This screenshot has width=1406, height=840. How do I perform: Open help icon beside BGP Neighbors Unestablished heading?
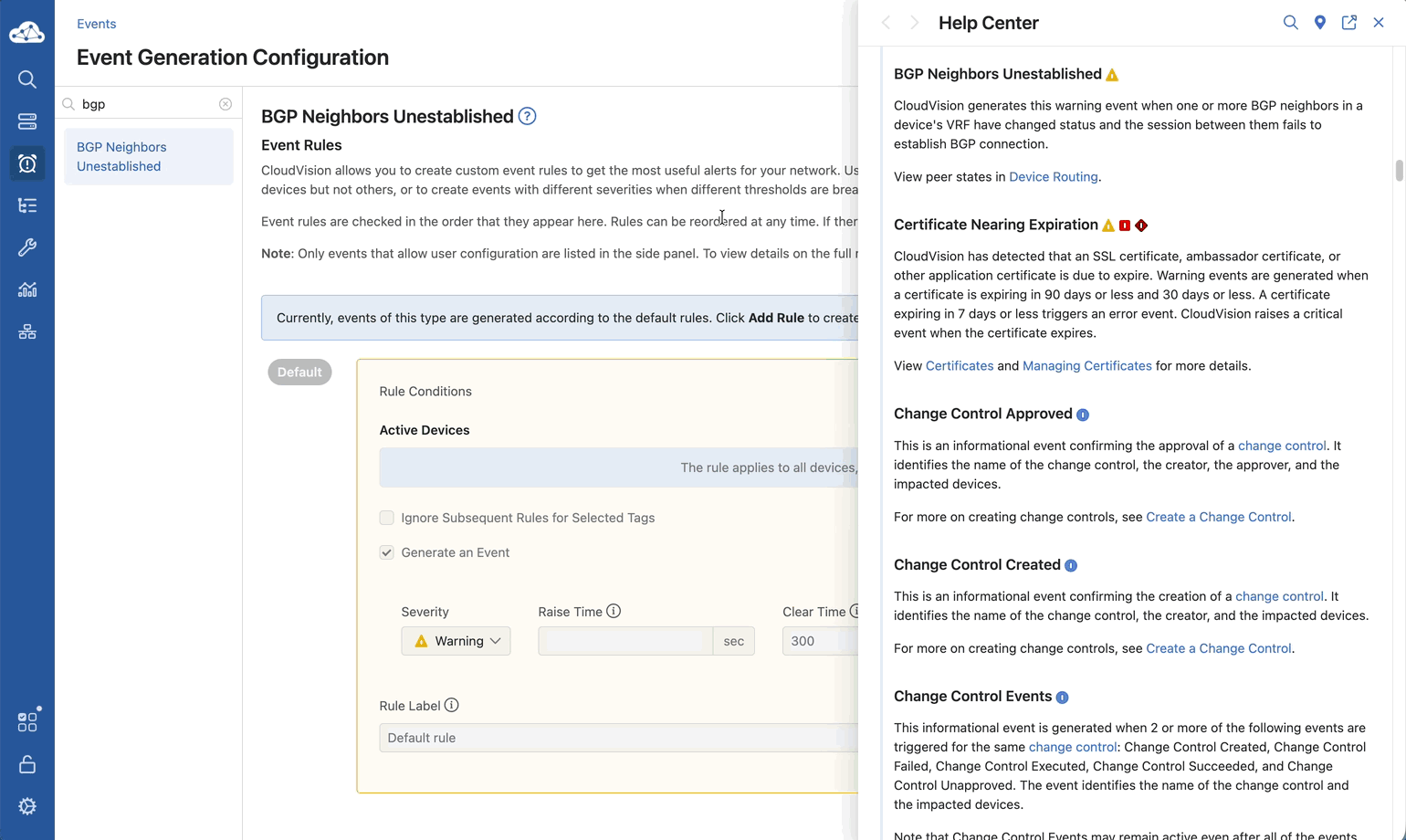tap(527, 116)
